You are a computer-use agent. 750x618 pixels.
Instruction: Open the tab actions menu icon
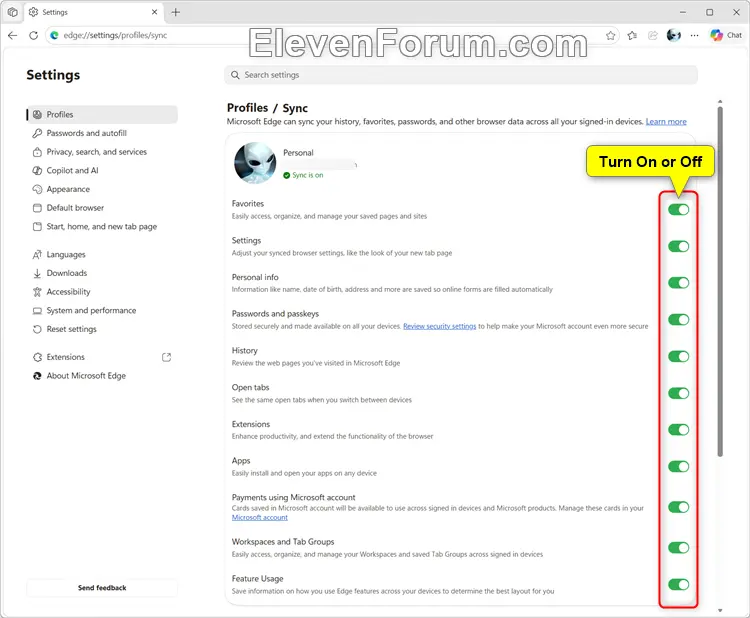[12, 12]
